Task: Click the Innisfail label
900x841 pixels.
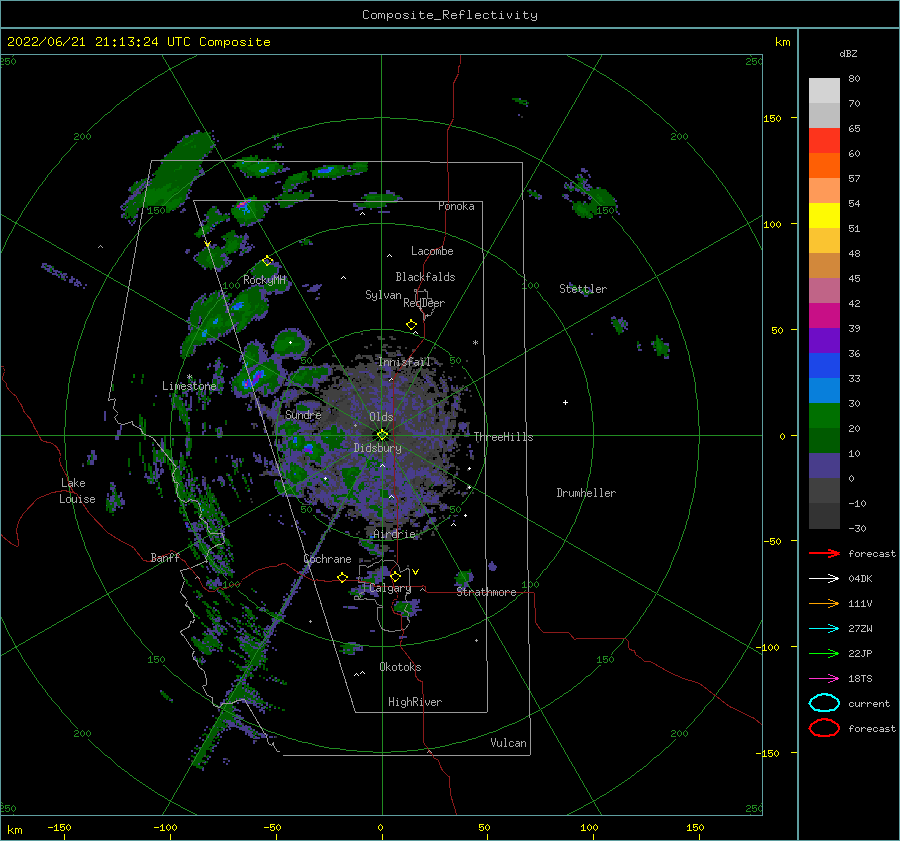Action: pos(405,362)
